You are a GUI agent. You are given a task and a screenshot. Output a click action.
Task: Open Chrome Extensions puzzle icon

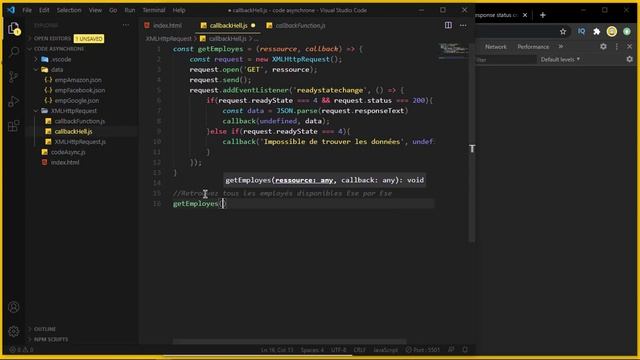pyautogui.click(x=597, y=31)
